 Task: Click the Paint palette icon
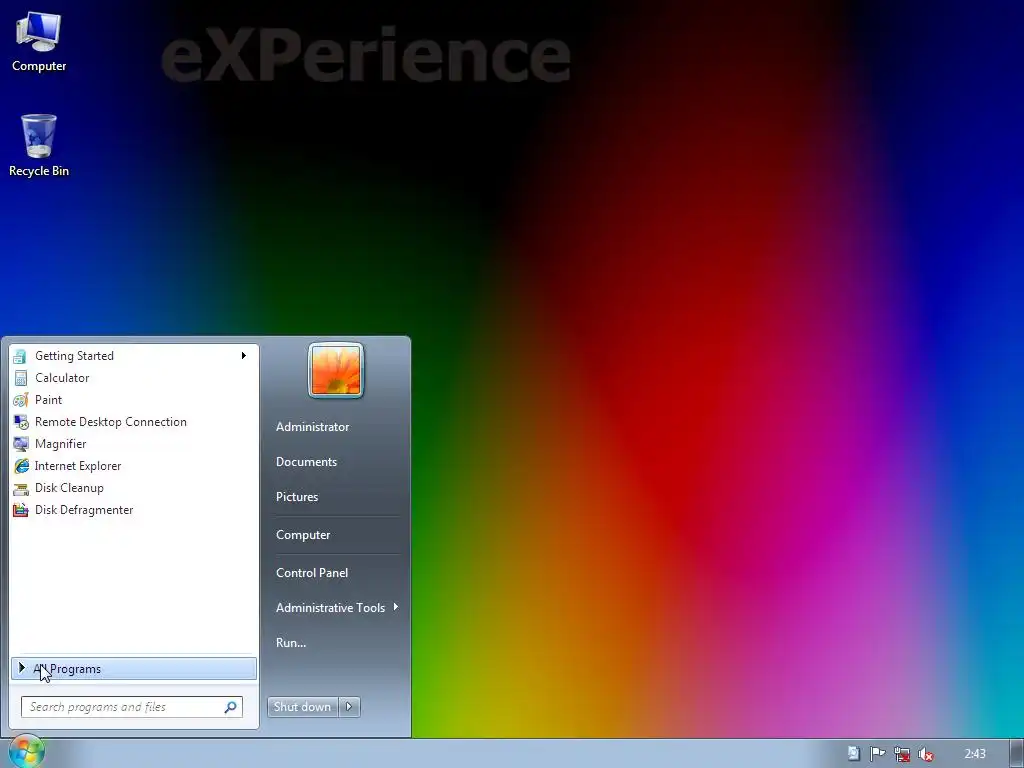[x=20, y=400]
